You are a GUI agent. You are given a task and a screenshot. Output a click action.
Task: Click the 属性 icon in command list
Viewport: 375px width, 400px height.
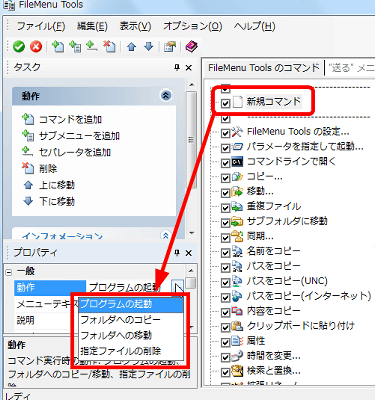coord(237,341)
